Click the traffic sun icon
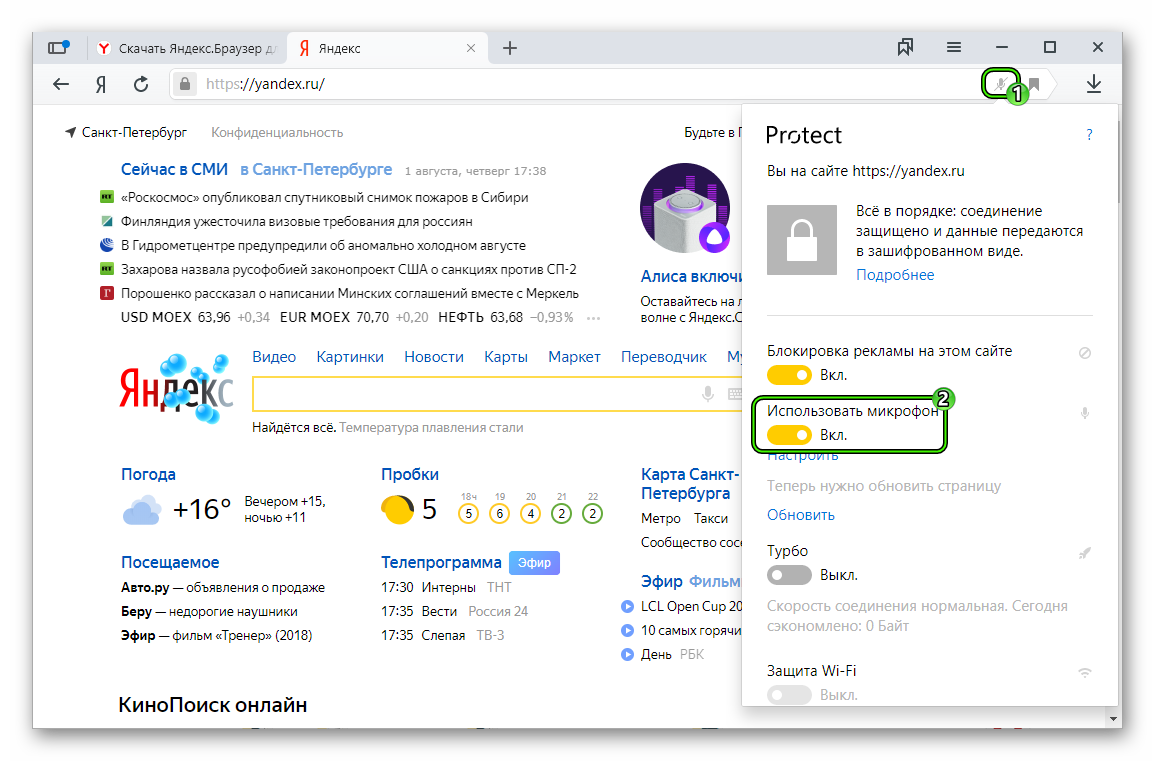1155x761 pixels. pyautogui.click(x=397, y=509)
